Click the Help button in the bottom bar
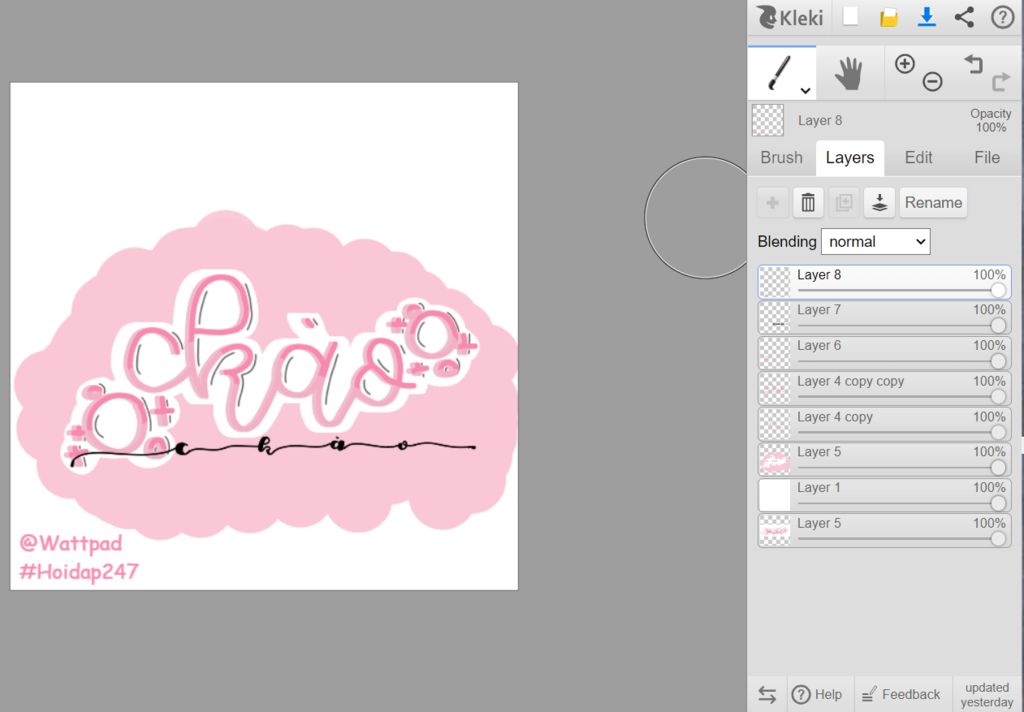Screen dimensions: 1024x712 [817, 694]
